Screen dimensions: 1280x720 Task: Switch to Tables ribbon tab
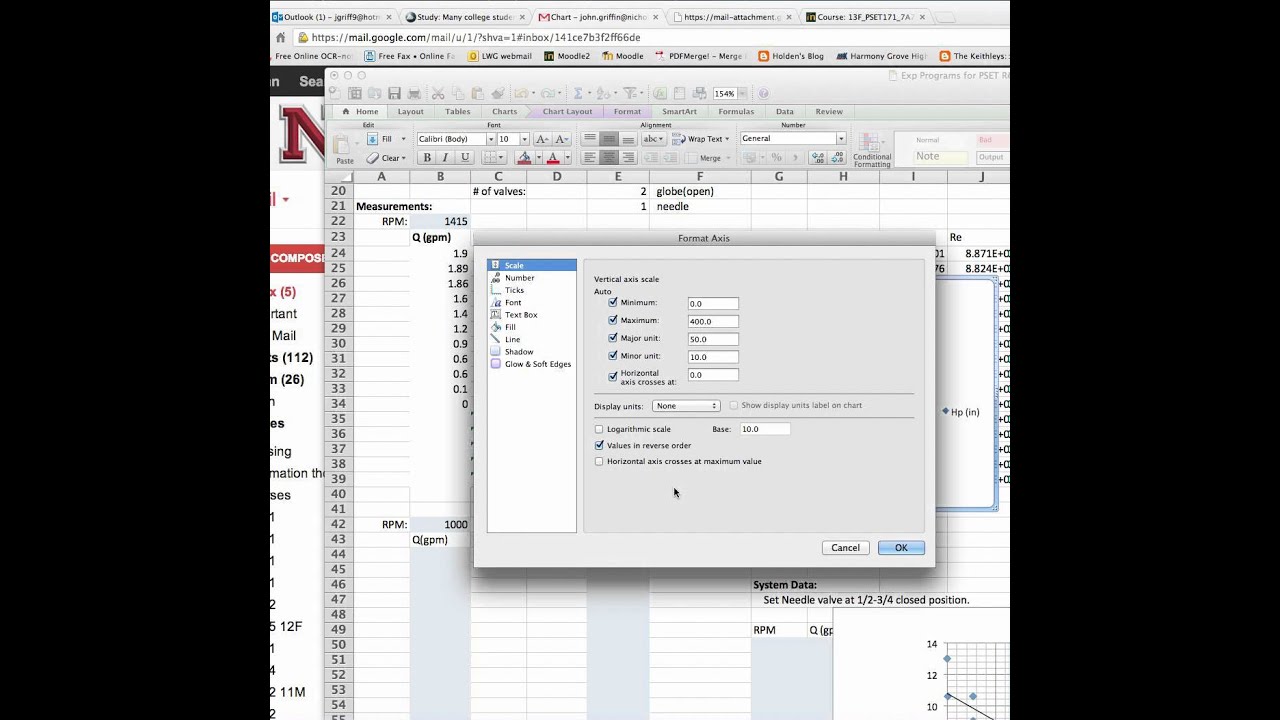tap(458, 112)
